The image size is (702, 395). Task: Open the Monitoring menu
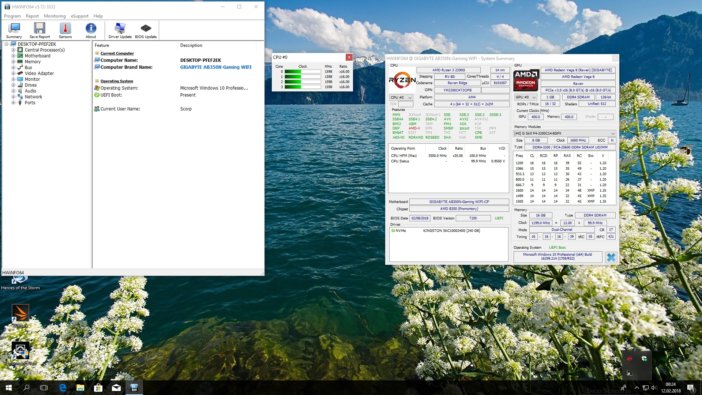click(55, 16)
